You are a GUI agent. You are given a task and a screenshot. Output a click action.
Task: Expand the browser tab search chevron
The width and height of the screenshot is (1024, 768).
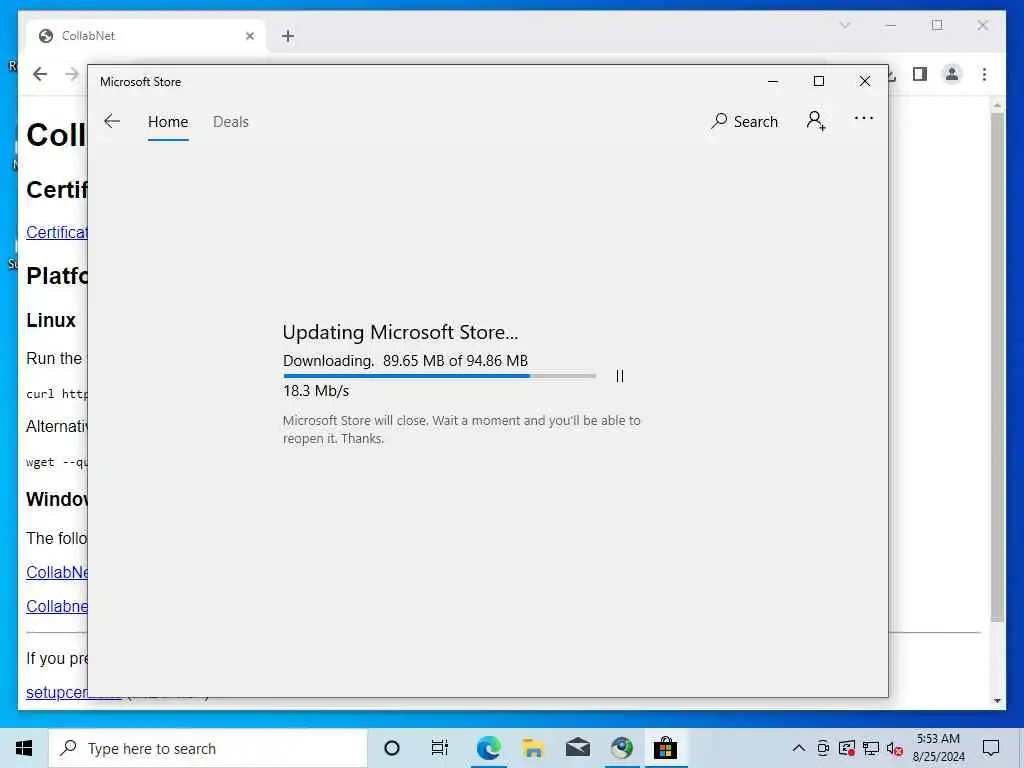pos(844,25)
